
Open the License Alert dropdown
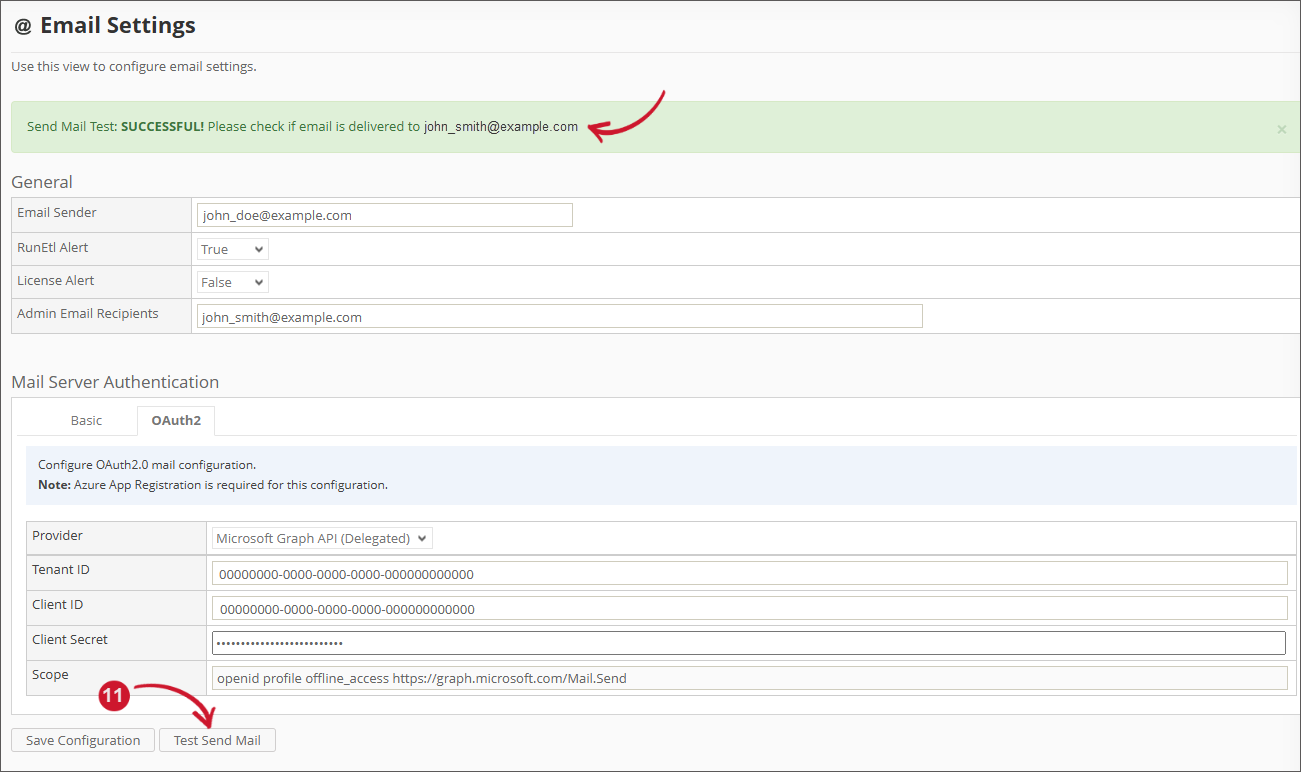231,281
